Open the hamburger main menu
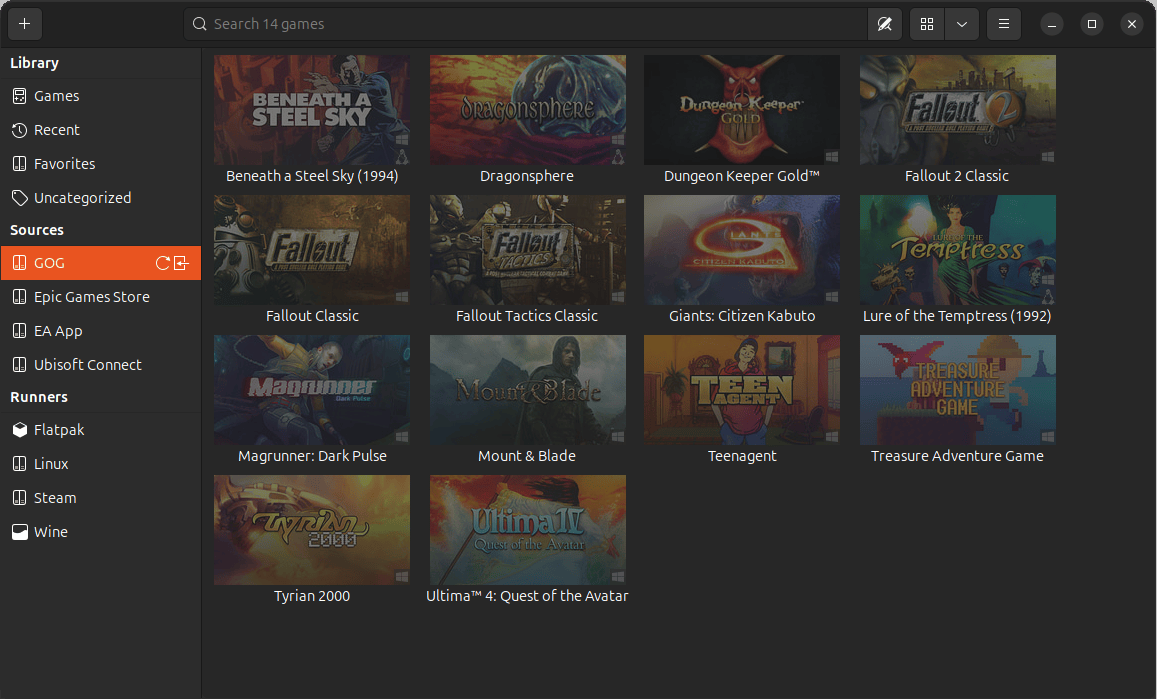The height and width of the screenshot is (699, 1157). [1004, 24]
